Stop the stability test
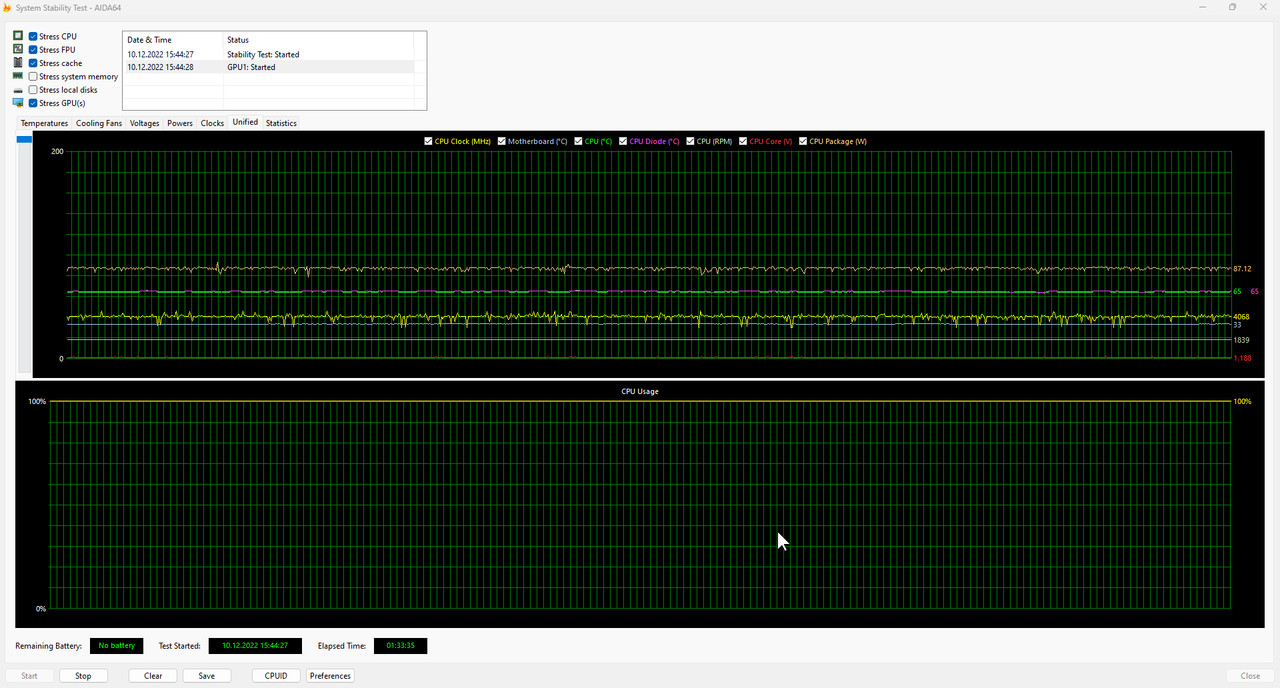Viewport: 1280px width, 688px height. (x=83, y=676)
